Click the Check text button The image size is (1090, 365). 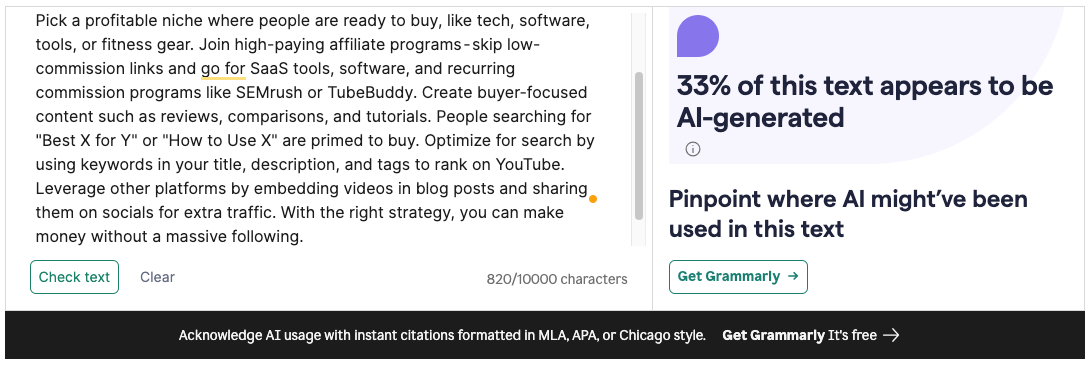click(74, 277)
